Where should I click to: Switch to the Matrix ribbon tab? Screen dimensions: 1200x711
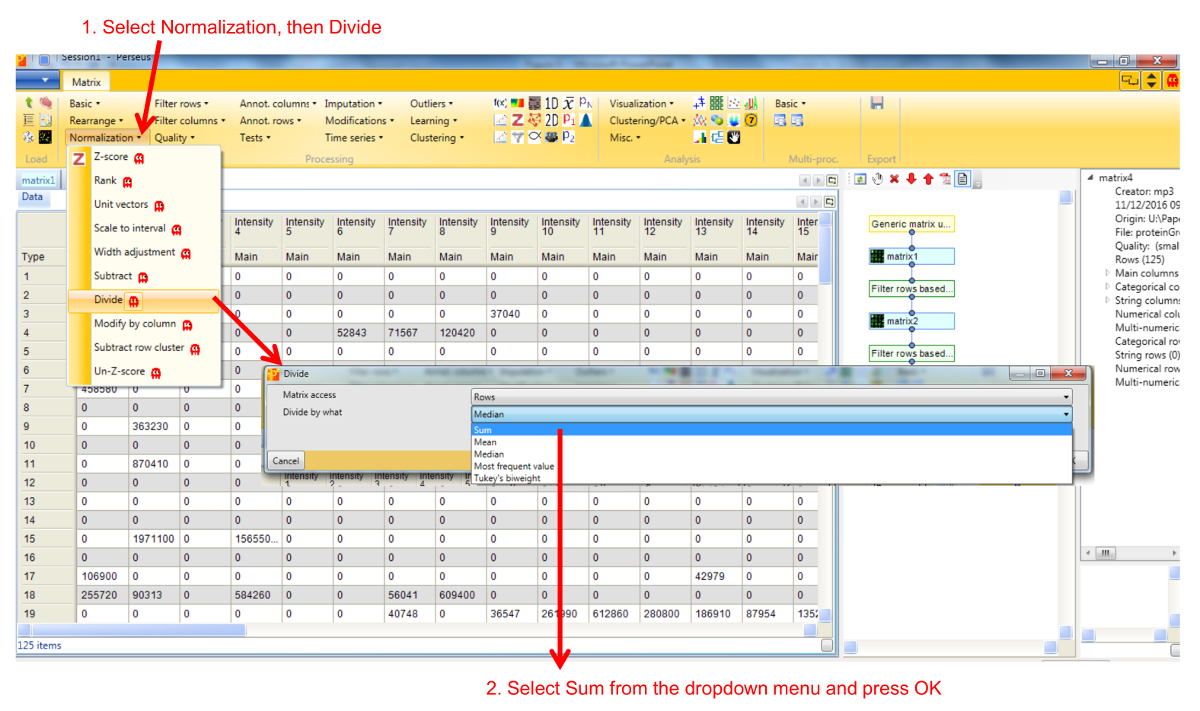[x=86, y=82]
